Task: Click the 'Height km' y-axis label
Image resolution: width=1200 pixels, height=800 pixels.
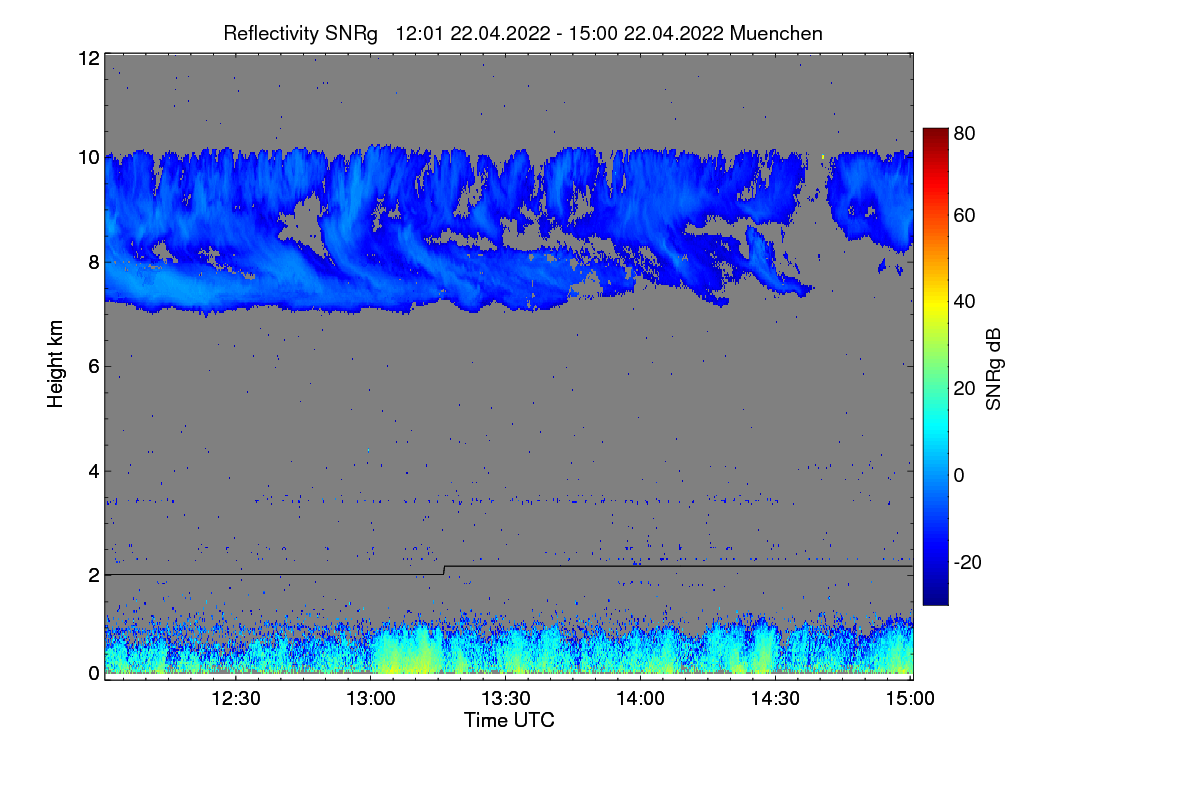Action: pyautogui.click(x=55, y=365)
